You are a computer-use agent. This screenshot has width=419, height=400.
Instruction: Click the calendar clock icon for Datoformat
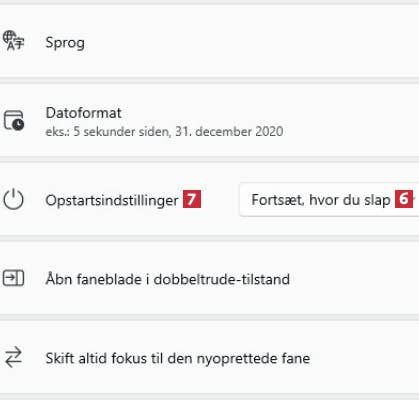[x=13, y=120]
